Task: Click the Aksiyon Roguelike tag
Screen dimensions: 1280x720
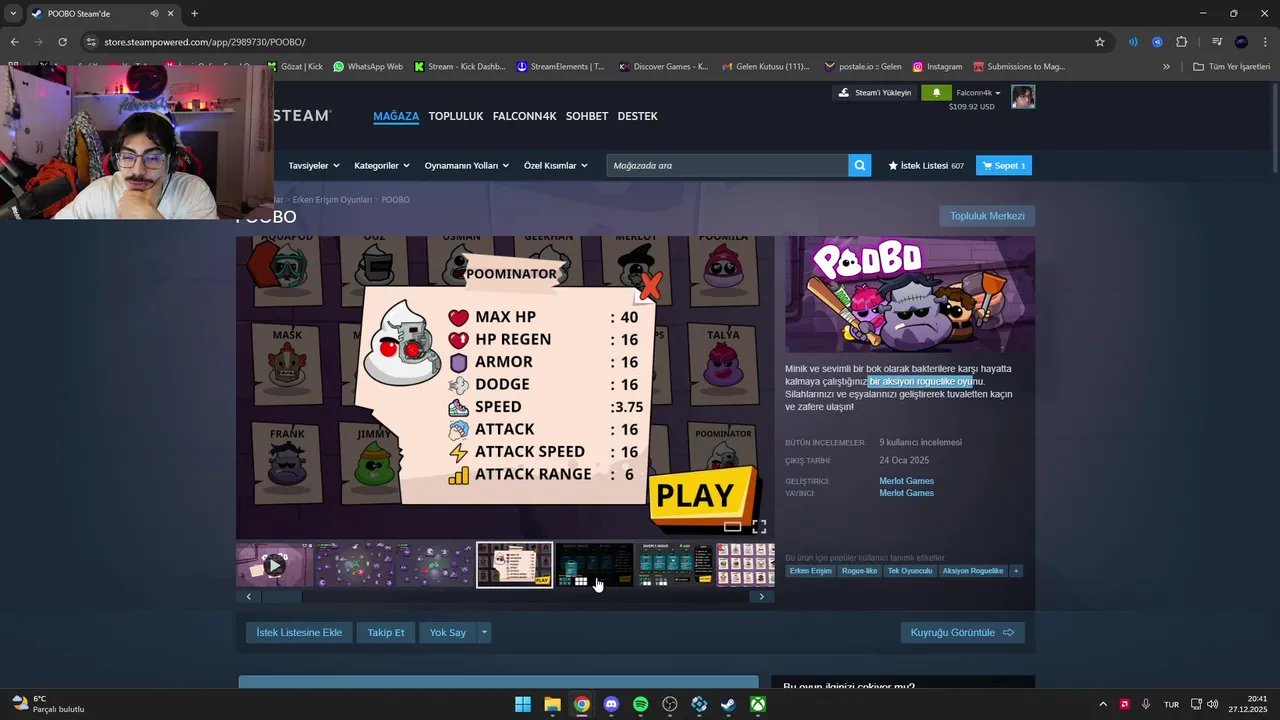Action: click(x=973, y=571)
